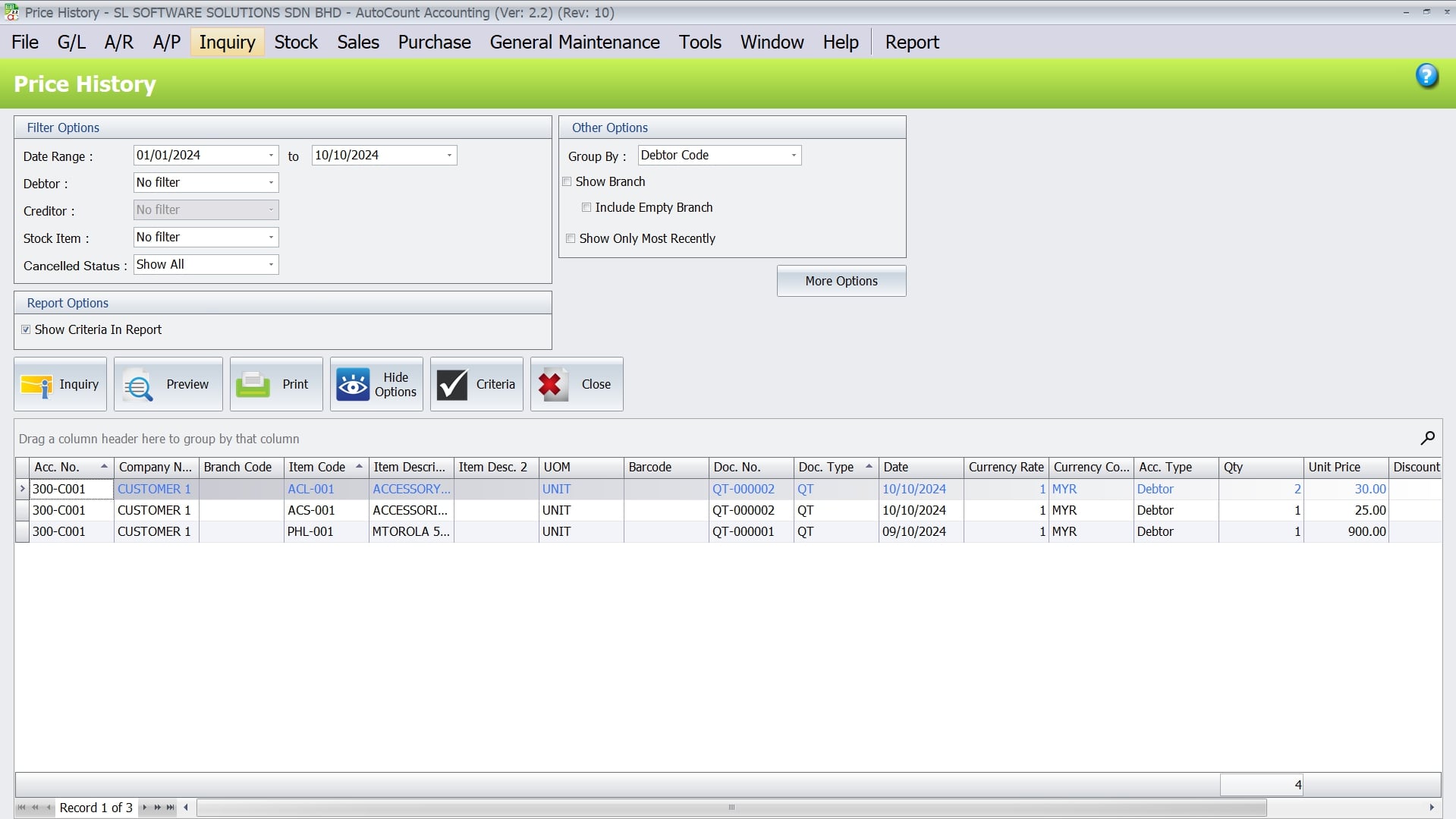Select the Report menu item
This screenshot has height=819, width=1456.
(911, 42)
